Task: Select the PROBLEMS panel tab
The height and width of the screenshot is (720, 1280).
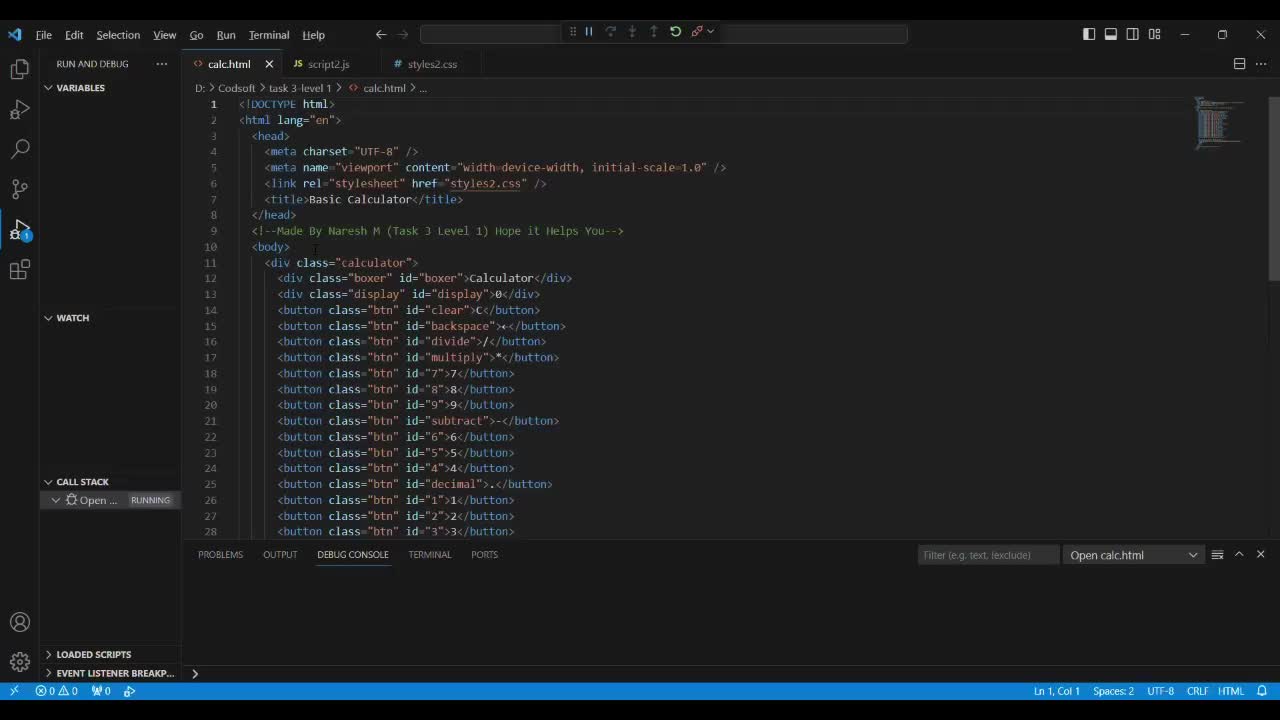Action: 220,554
